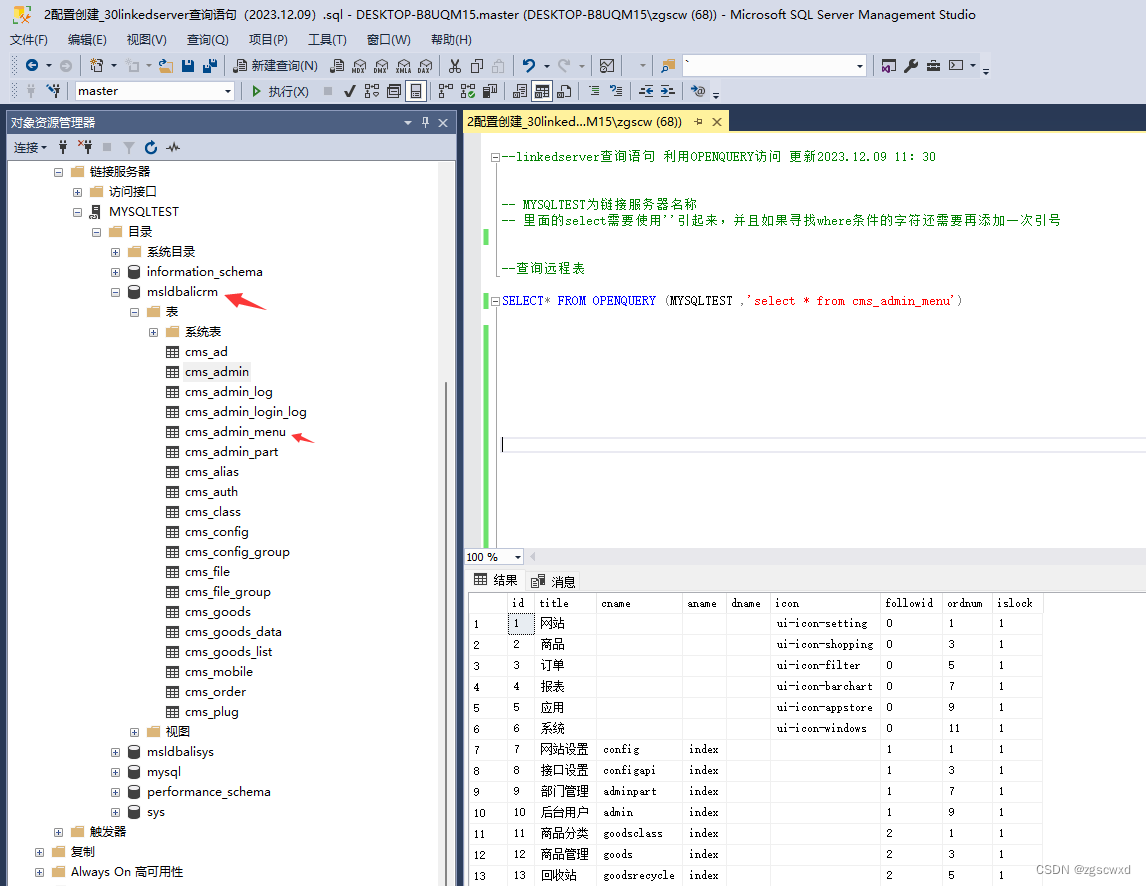This screenshot has height=886, width=1146.
Task: Collapse the msldbalicrm catalog
Action: (x=115, y=292)
